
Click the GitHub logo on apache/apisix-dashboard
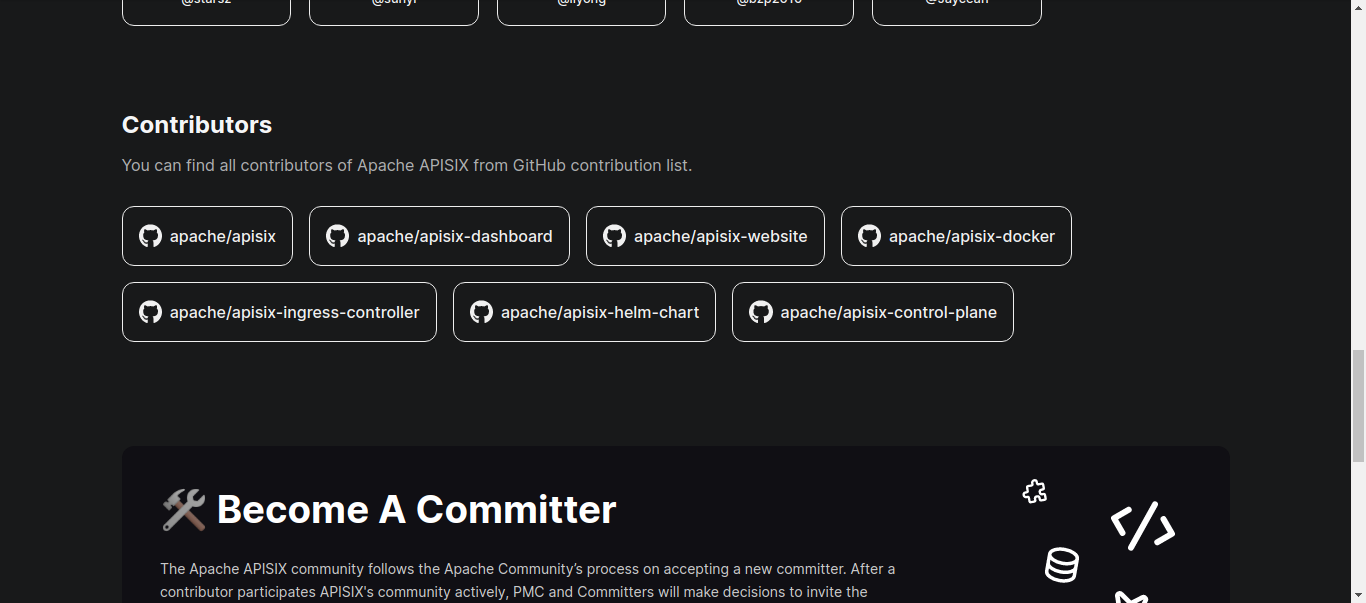(x=338, y=236)
